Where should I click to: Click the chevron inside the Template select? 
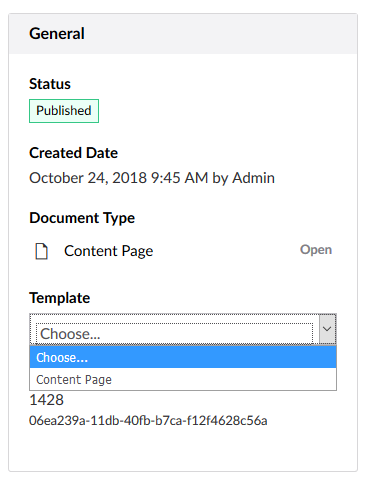coord(327,329)
